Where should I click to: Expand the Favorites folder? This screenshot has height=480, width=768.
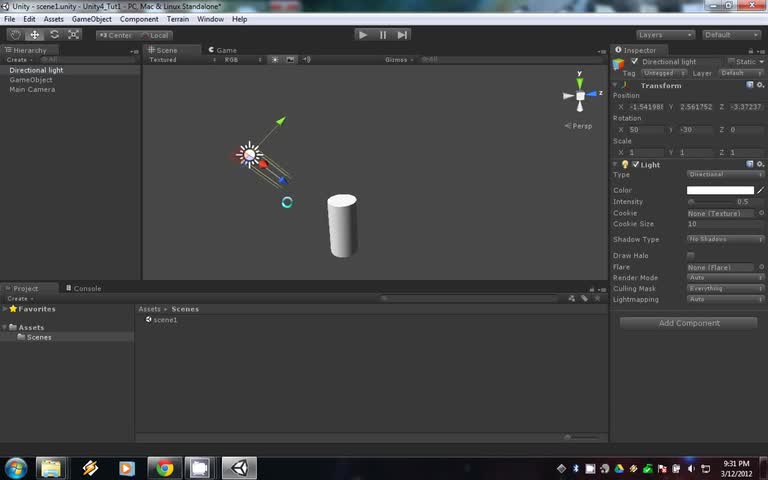[5, 309]
